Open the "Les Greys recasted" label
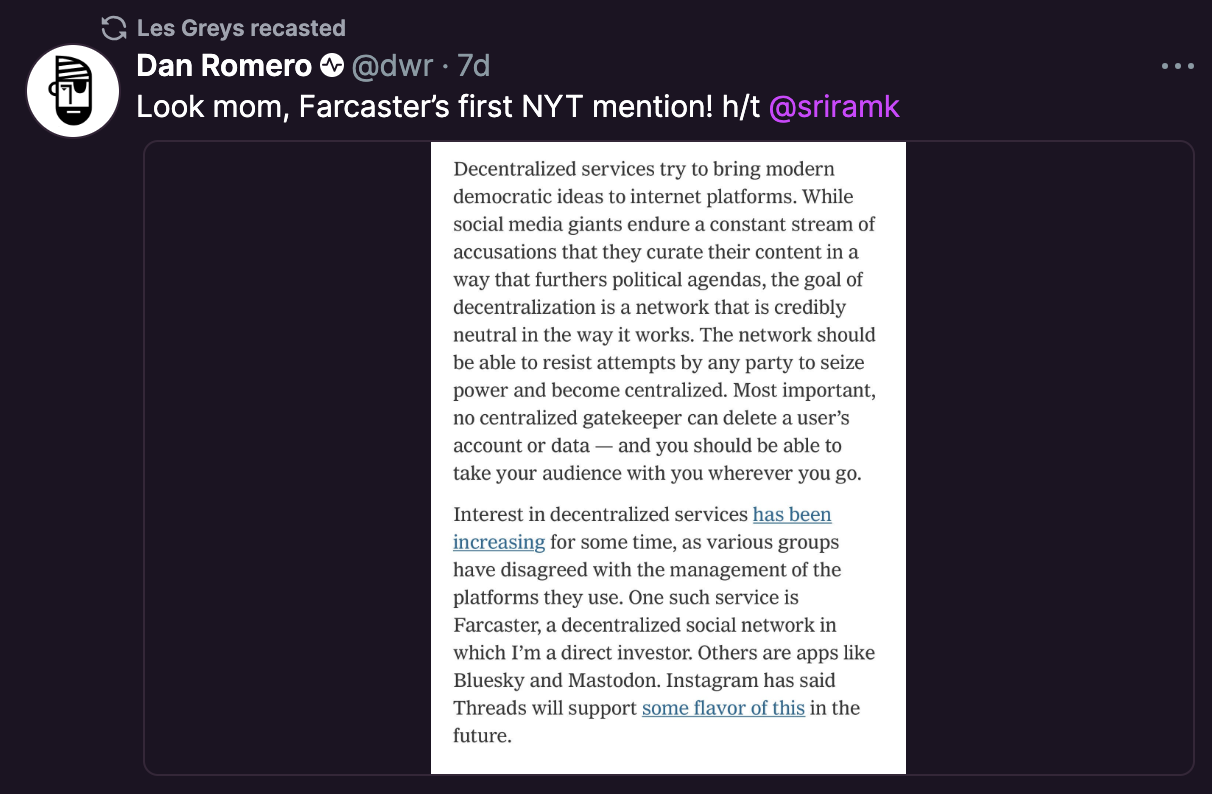Screen dimensions: 1212x794 click(241, 28)
